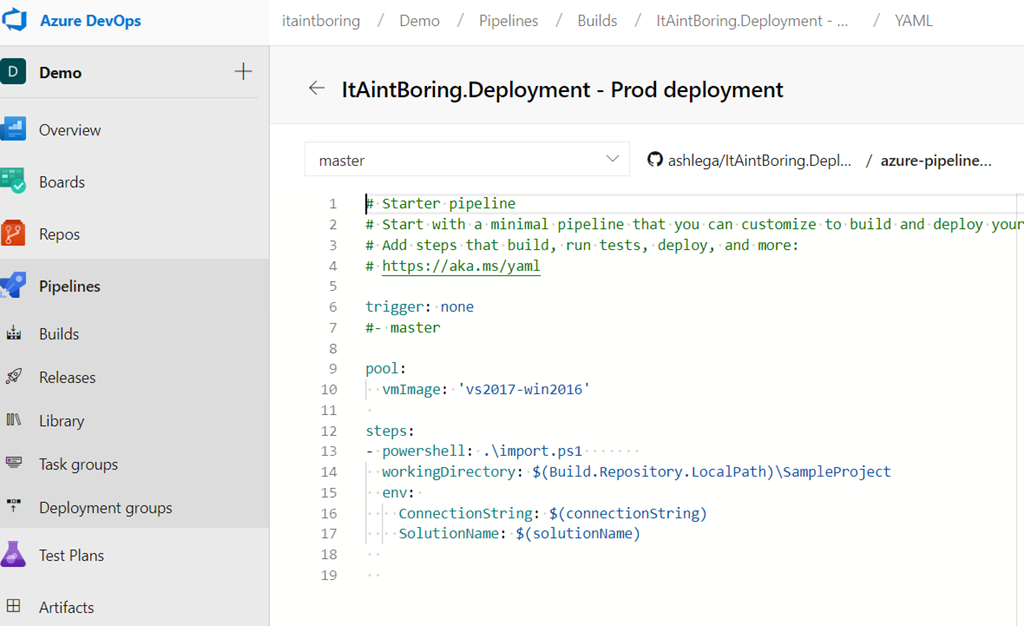
Task: Click the Library books icon
Action: point(14,420)
